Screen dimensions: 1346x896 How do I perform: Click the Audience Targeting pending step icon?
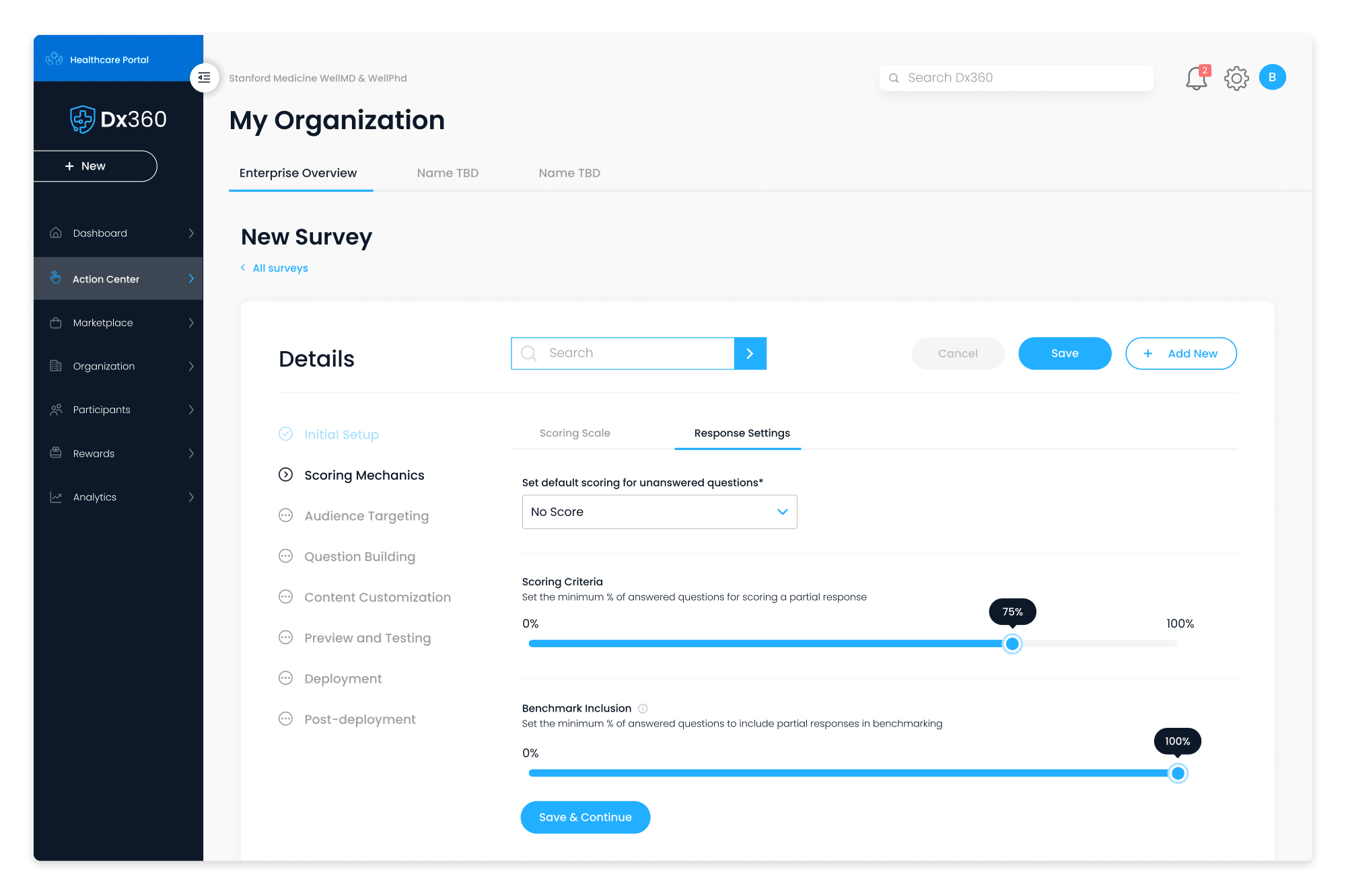click(286, 516)
